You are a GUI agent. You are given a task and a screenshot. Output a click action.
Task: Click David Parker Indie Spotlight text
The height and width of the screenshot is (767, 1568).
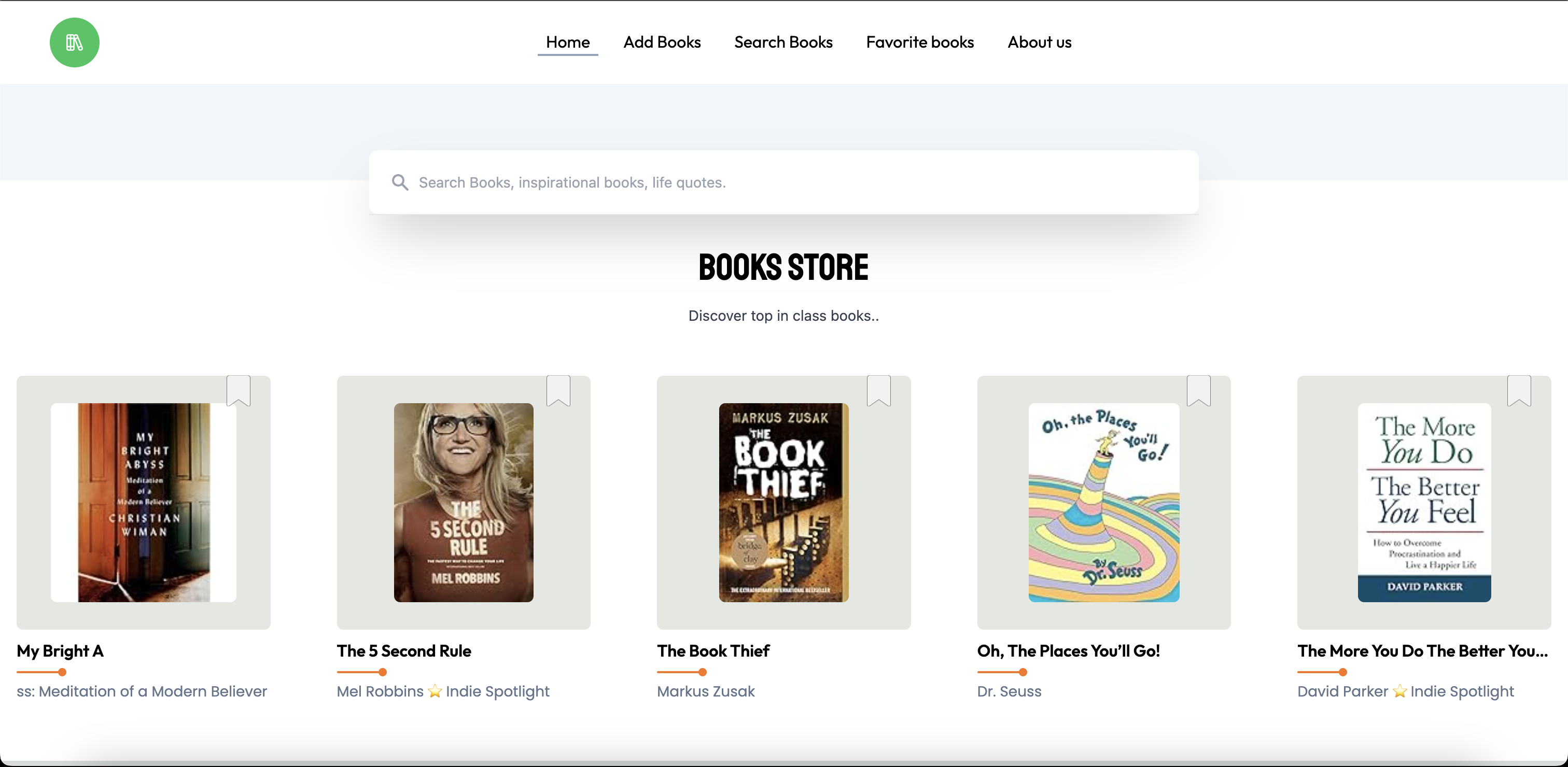coord(1406,691)
